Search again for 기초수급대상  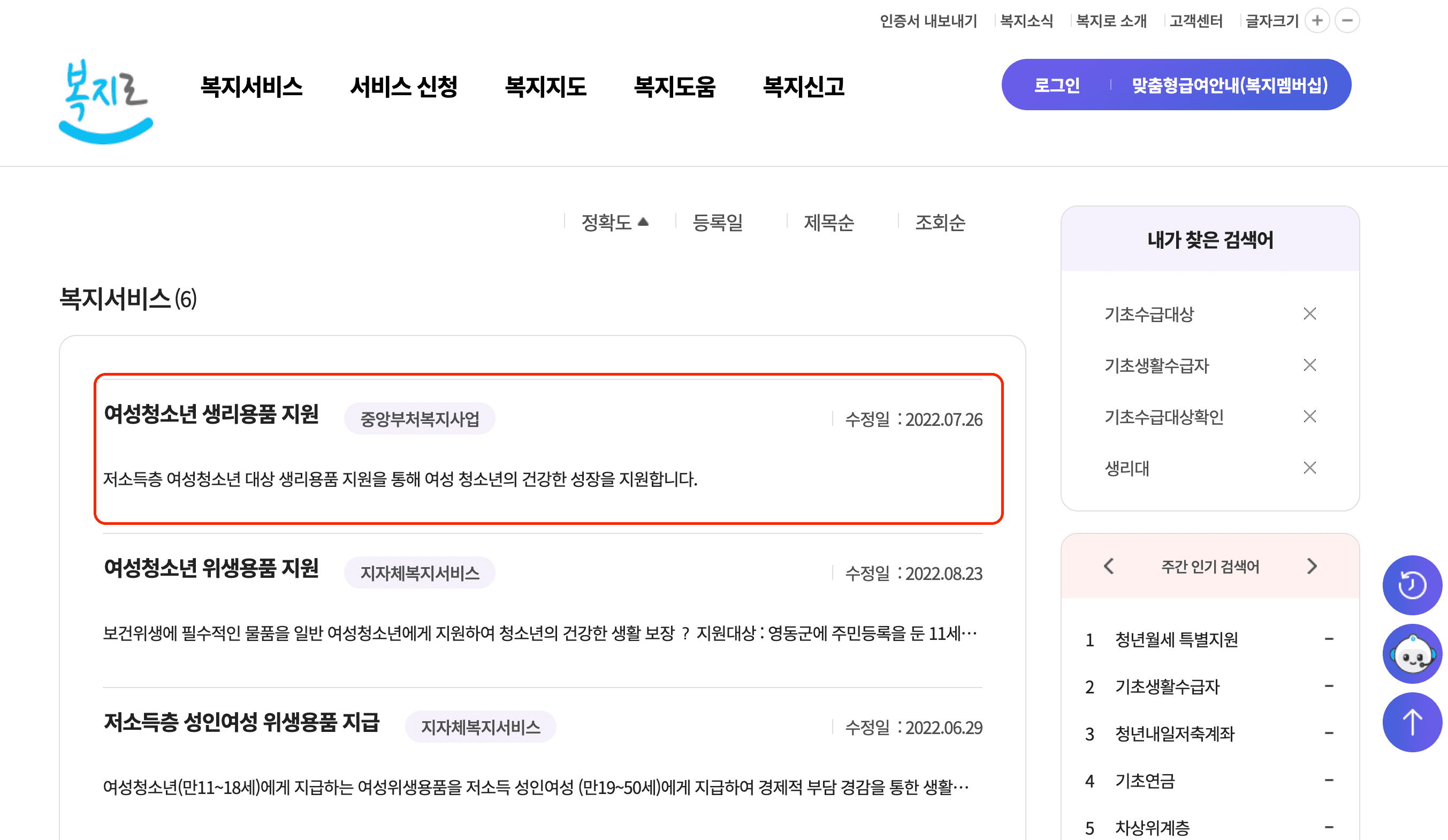point(1149,314)
